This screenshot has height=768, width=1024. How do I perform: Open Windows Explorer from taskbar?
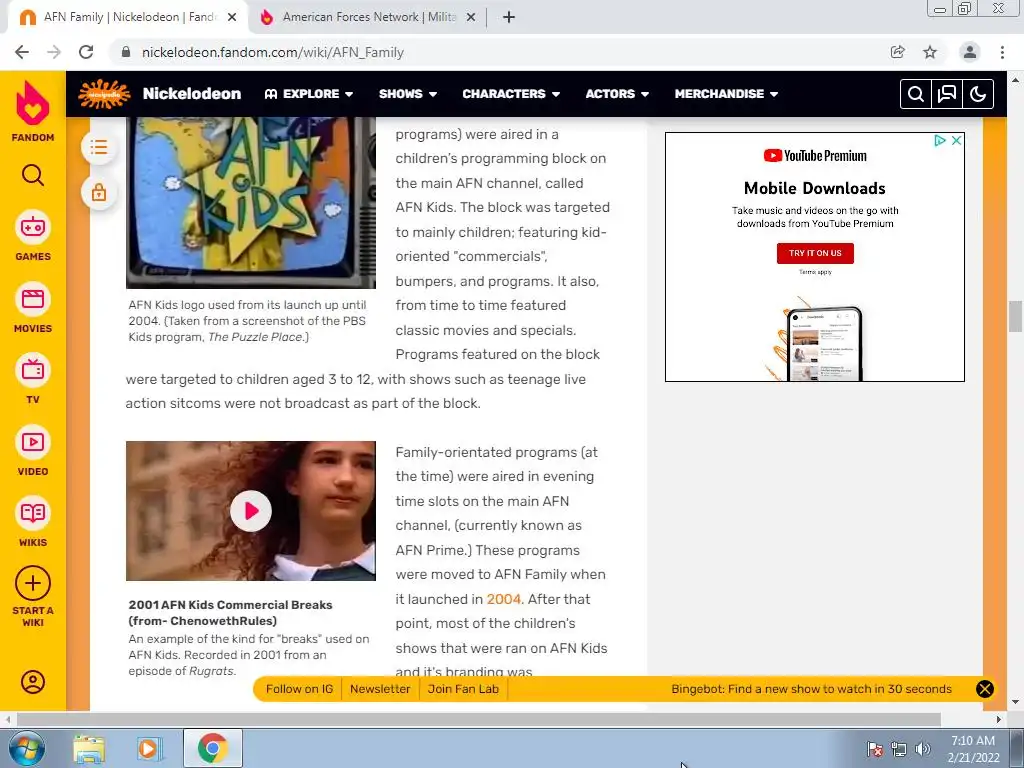coord(89,748)
